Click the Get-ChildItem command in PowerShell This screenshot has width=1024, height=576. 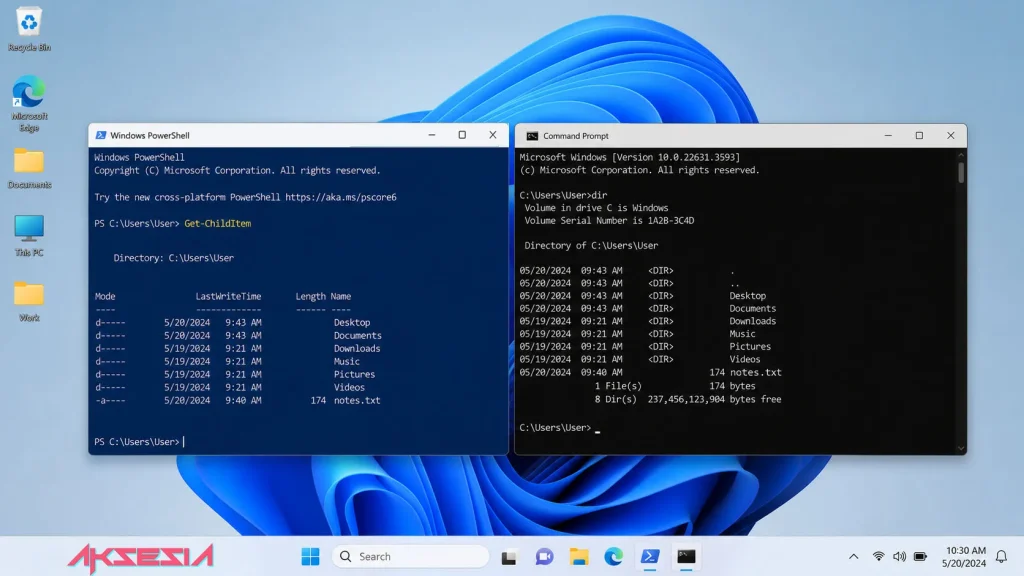217,223
